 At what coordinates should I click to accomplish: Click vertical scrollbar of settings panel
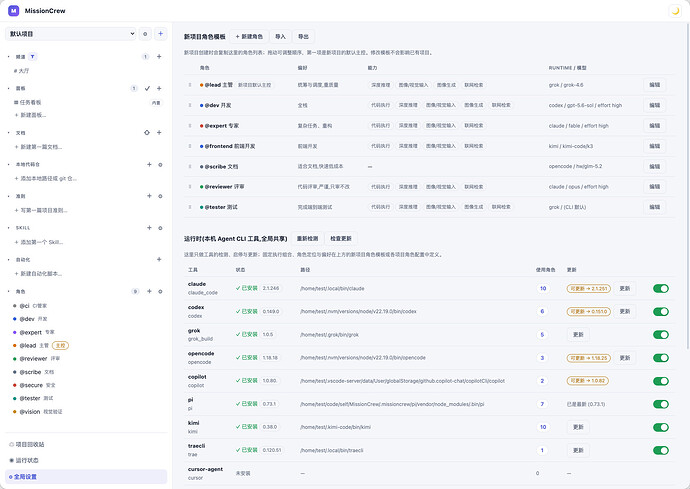(x=687, y=185)
